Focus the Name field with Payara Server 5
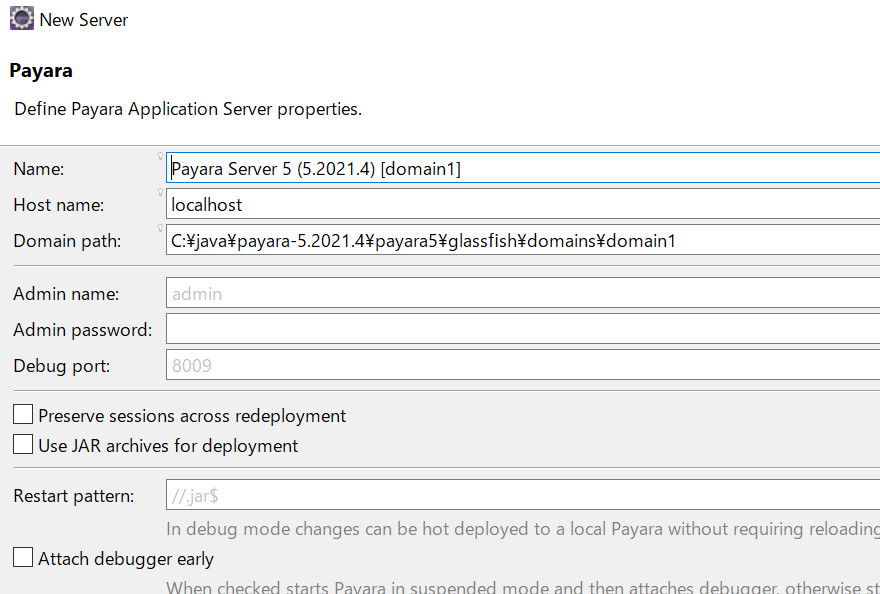 523,168
